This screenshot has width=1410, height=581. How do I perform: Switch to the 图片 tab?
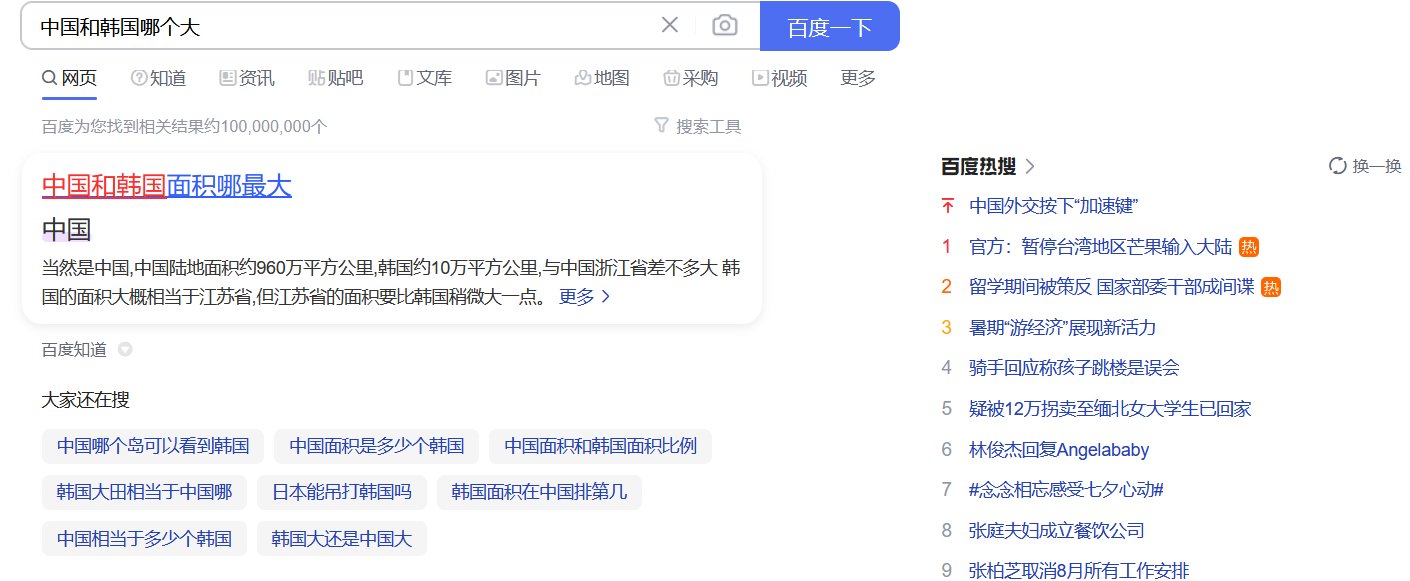click(x=513, y=78)
